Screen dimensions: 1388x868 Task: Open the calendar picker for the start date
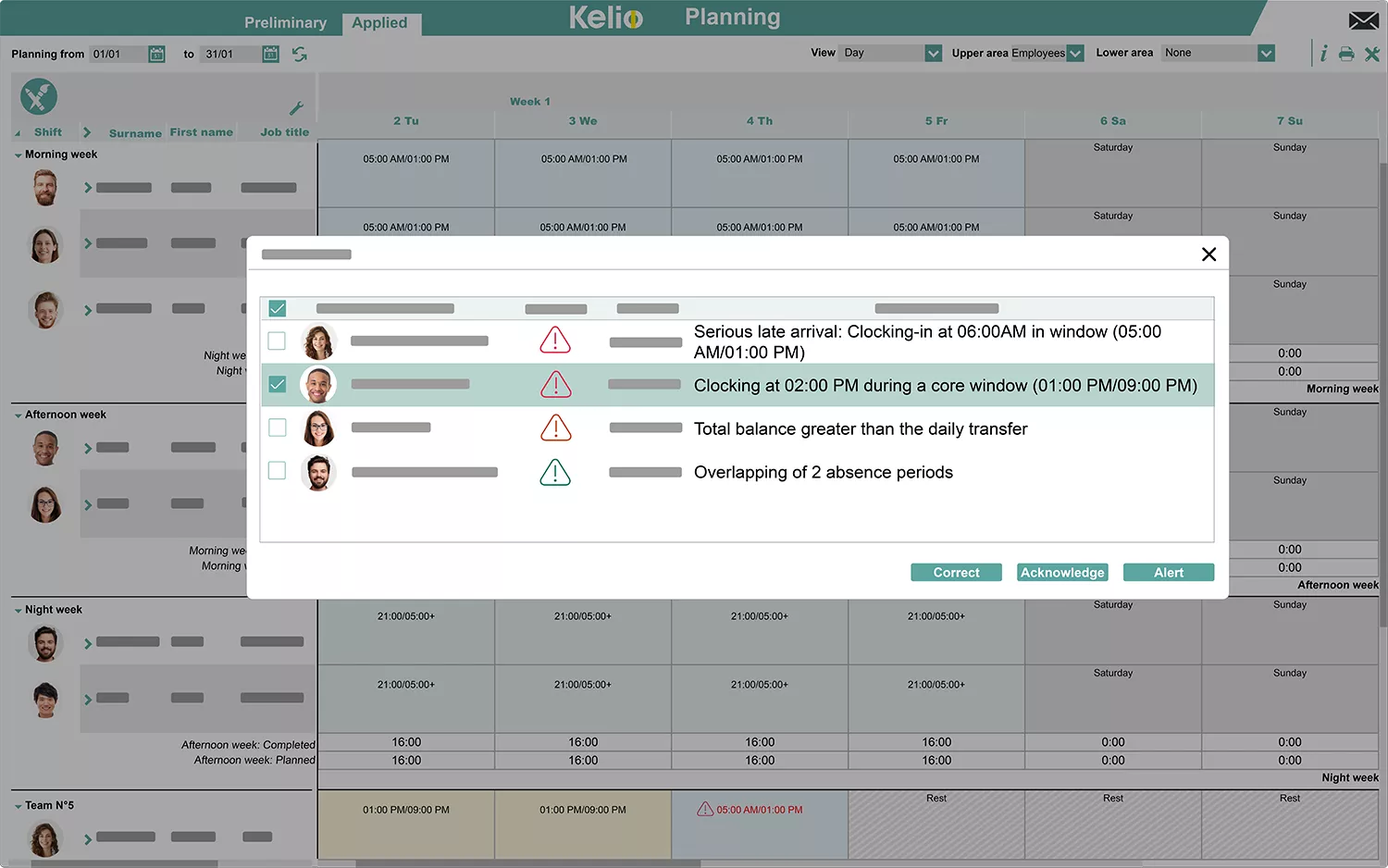pyautogui.click(x=155, y=54)
